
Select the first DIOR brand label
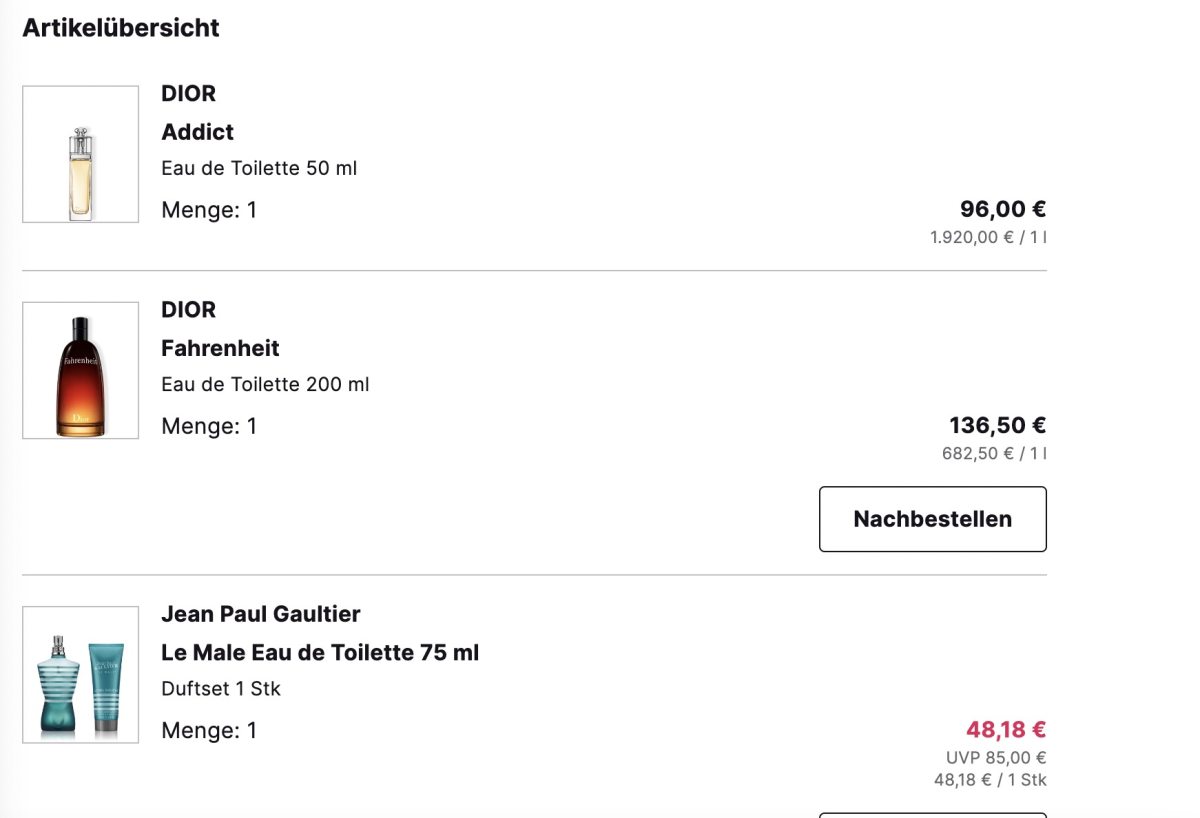tap(188, 93)
